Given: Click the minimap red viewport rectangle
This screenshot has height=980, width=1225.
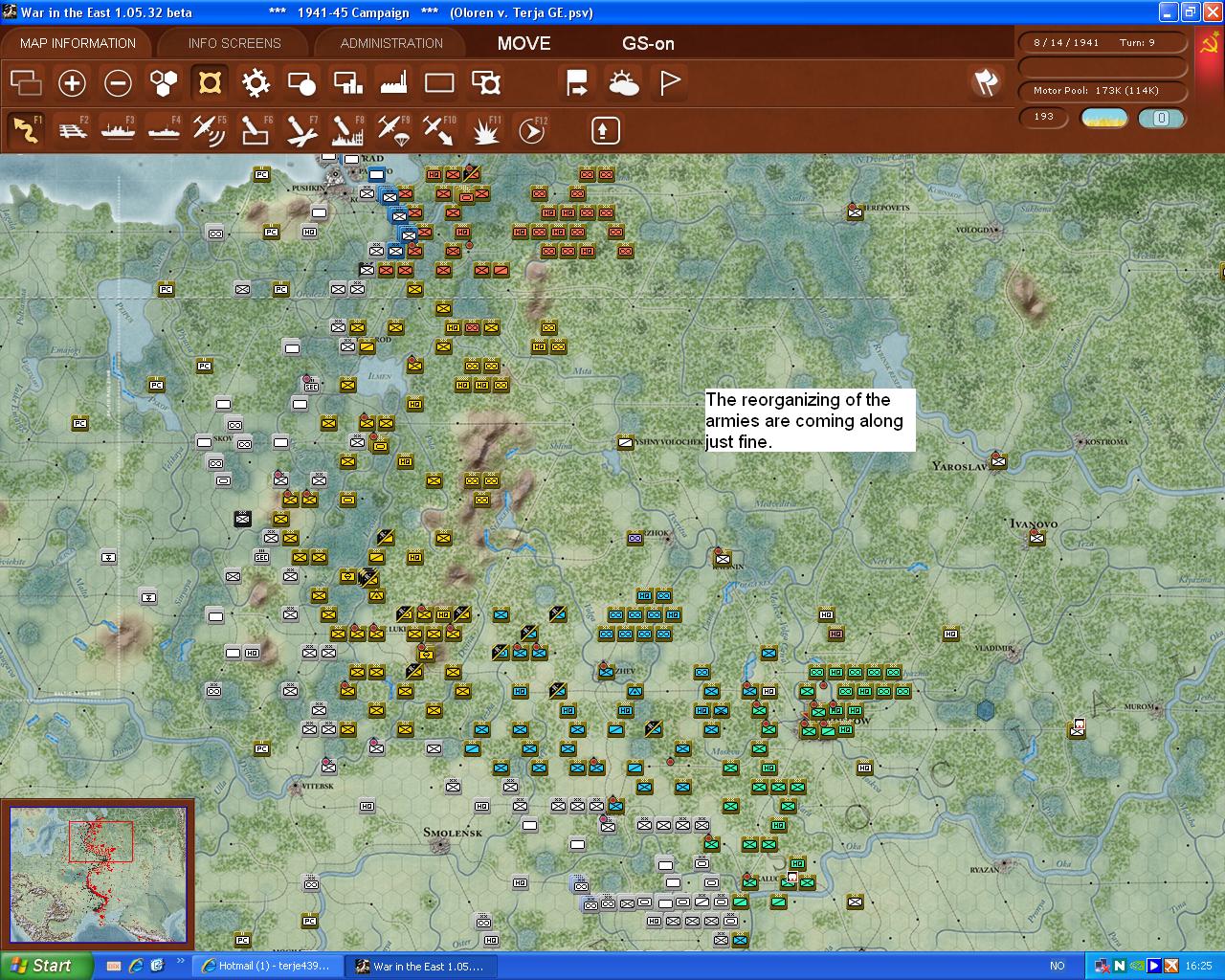Looking at the screenshot, I should pyautogui.click(x=100, y=840).
